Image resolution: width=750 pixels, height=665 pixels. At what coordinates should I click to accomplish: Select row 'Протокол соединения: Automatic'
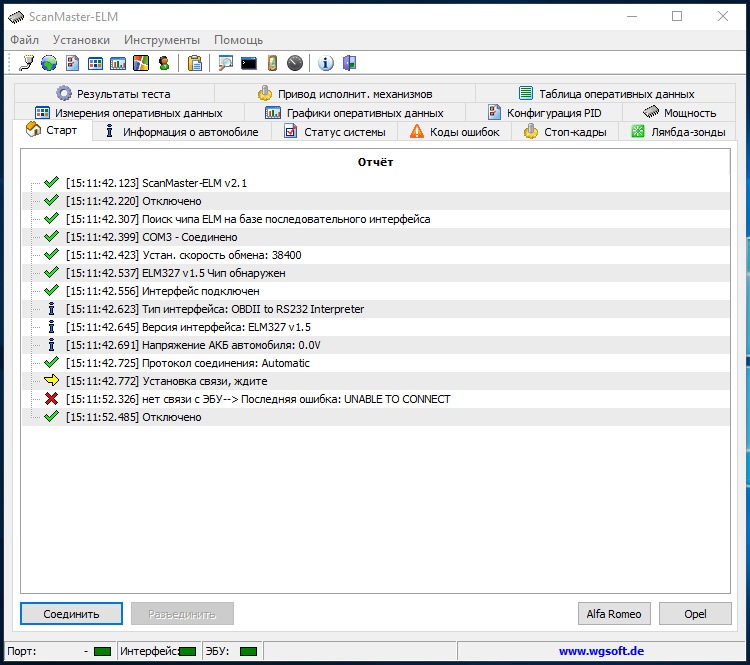pyautogui.click(x=375, y=363)
